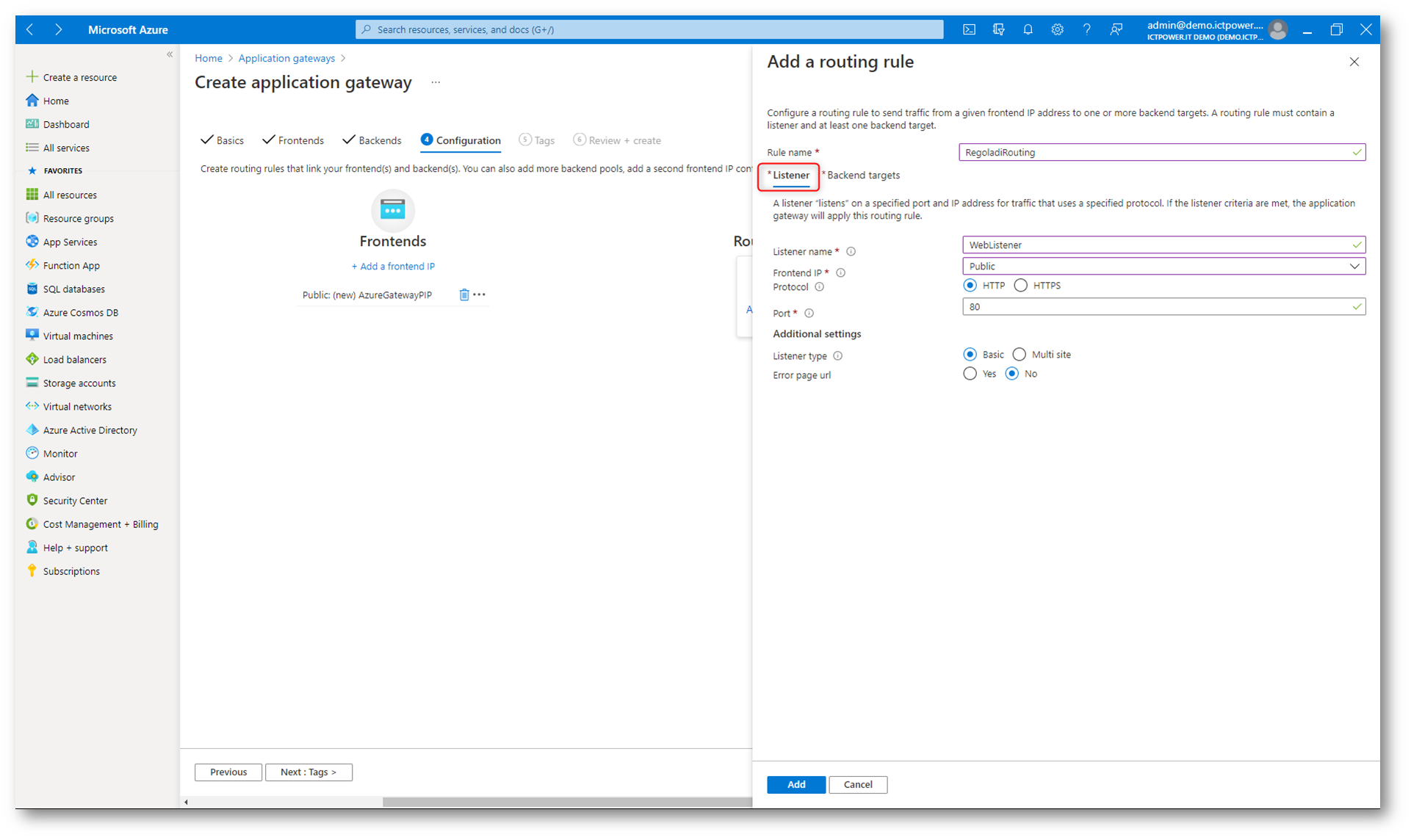1411x840 pixels.
Task: Show Protocol info tooltip
Action: [819, 287]
